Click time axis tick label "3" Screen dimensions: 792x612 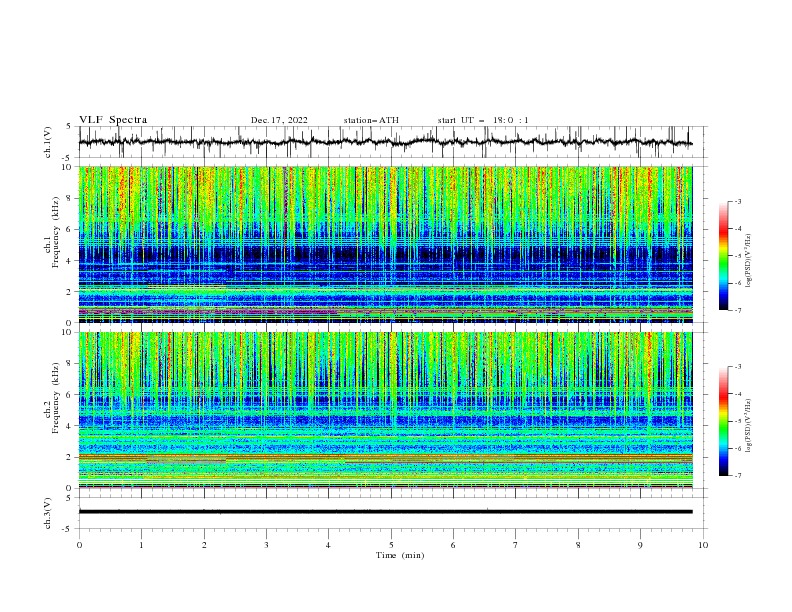[x=266, y=545]
